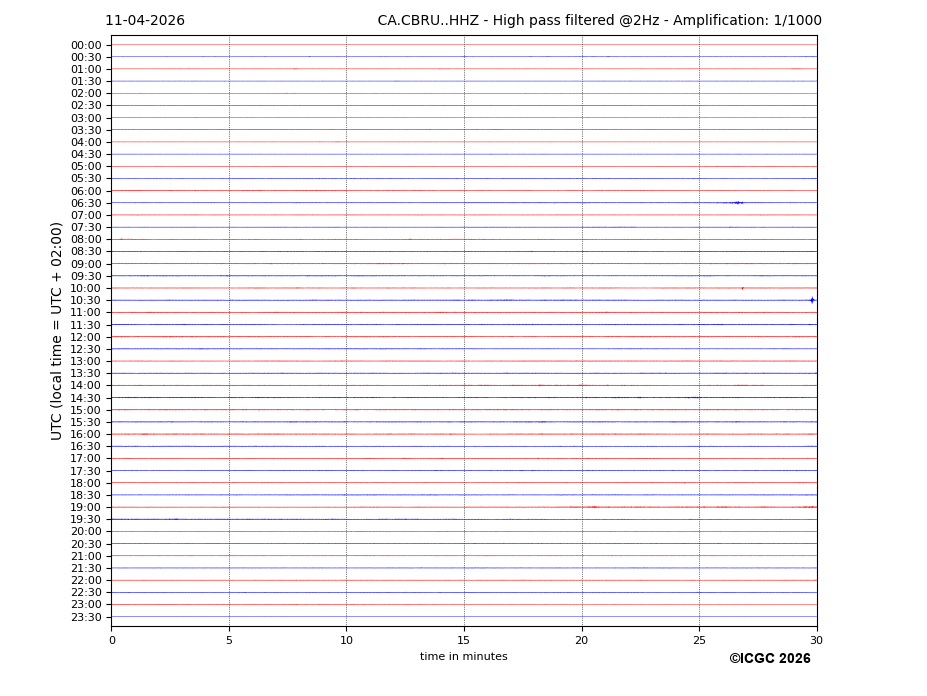Viewport: 927px width, 696px height.
Task: Click the red signal on the 19:00 trace
Action: pyautogui.click(x=594, y=507)
